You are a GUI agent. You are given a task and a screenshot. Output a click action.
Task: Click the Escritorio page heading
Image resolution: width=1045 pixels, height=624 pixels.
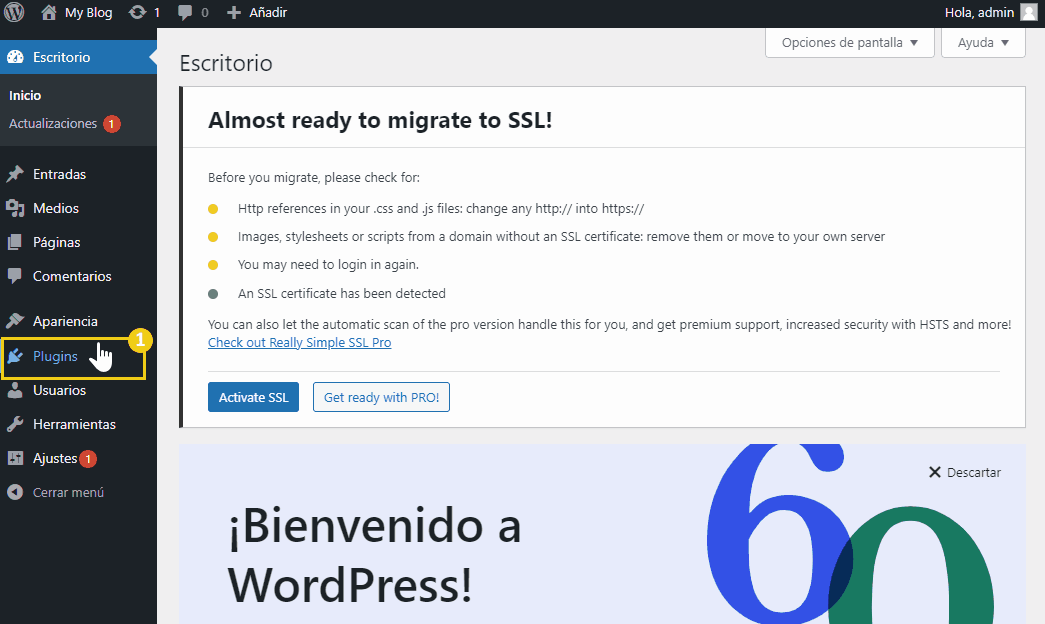[x=226, y=63]
